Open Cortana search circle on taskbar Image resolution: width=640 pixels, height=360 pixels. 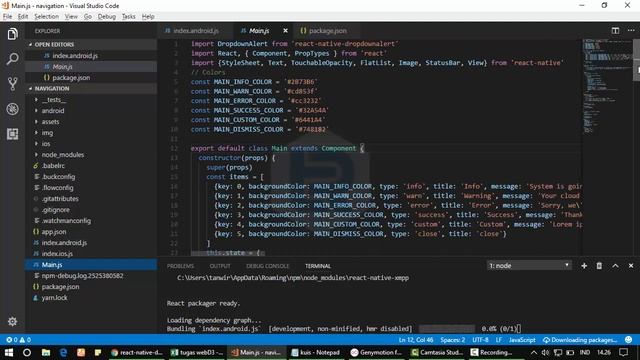pos(27,352)
